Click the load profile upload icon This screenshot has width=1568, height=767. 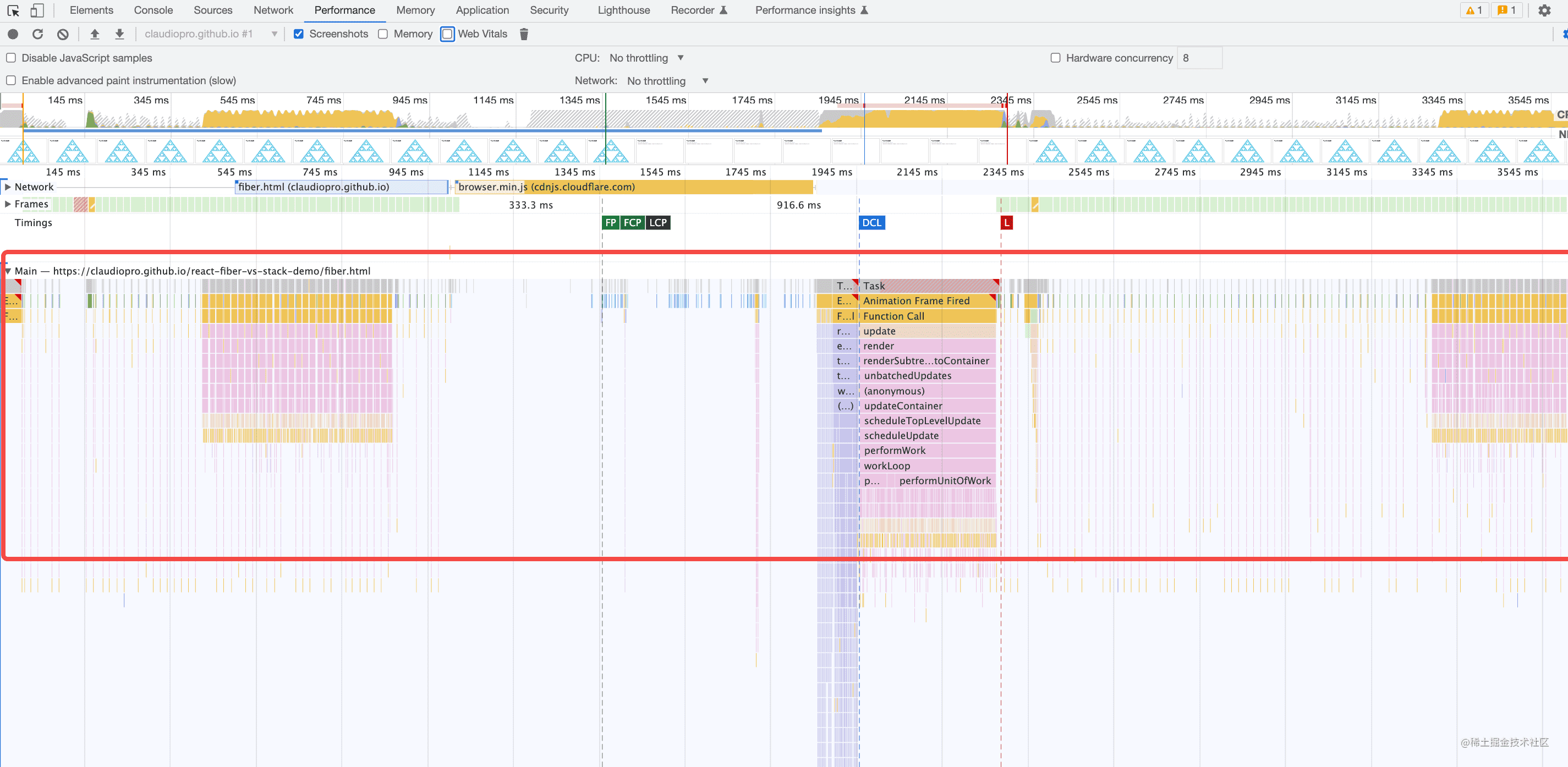pos(94,34)
